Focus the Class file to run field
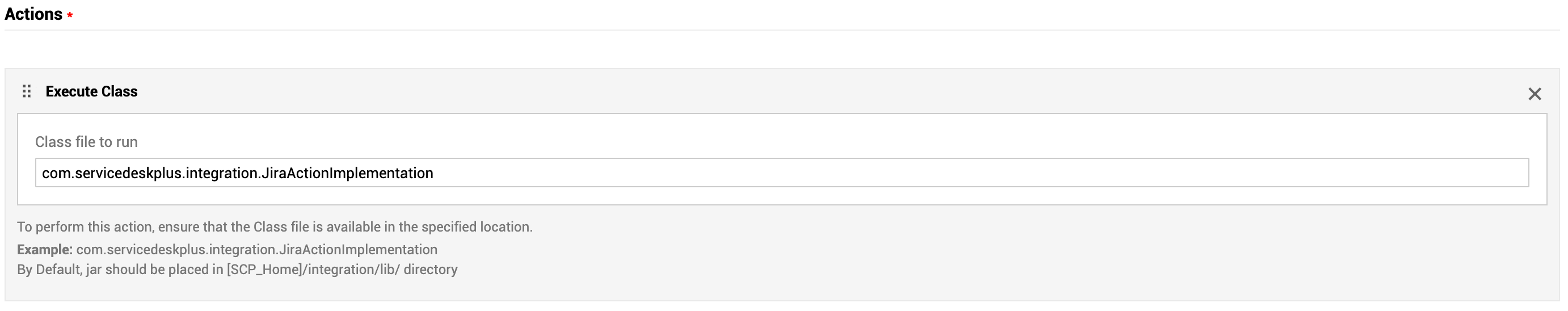This screenshot has width=1568, height=311. point(782,173)
